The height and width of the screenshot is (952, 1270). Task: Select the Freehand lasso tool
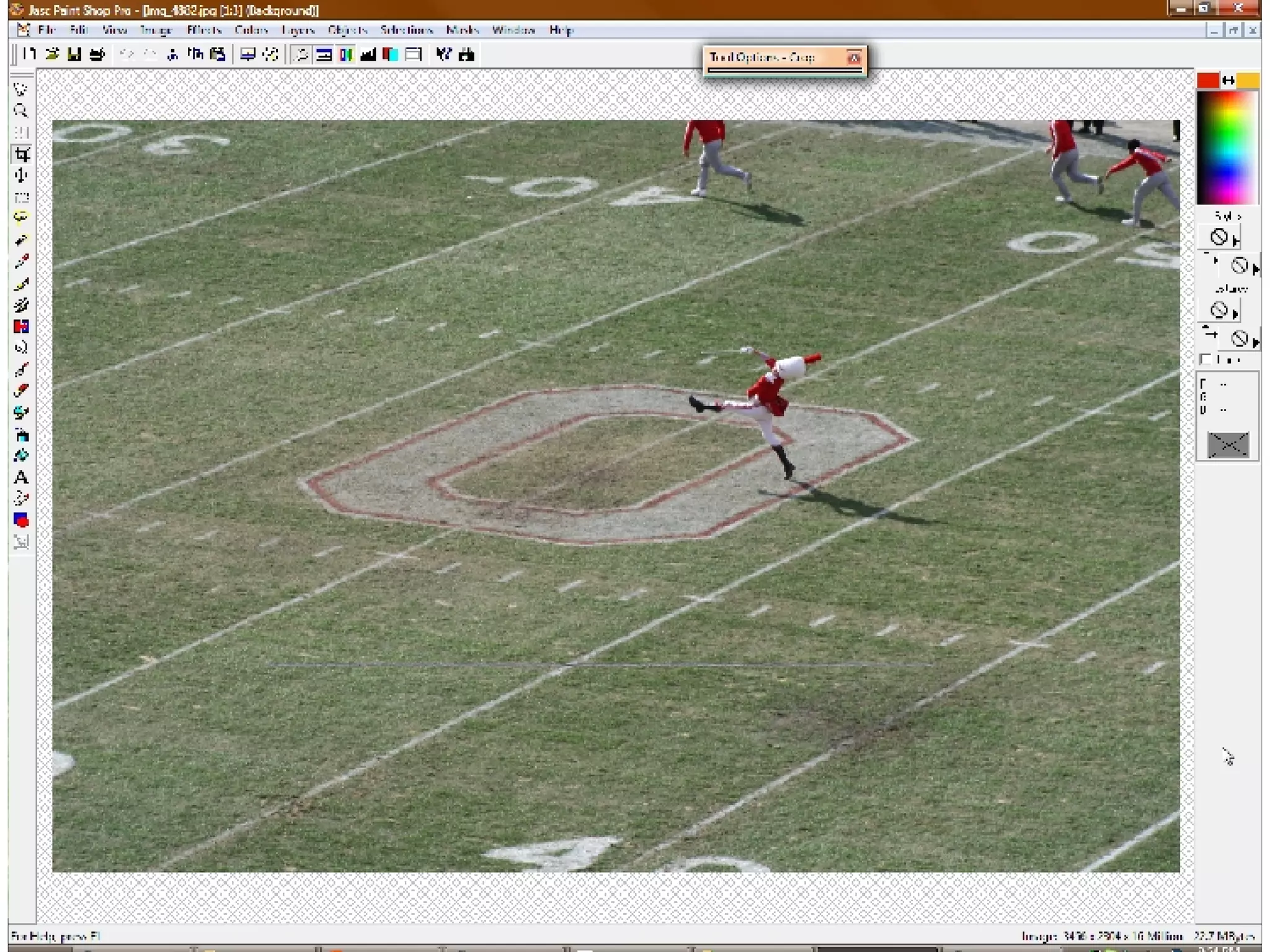[x=21, y=218]
